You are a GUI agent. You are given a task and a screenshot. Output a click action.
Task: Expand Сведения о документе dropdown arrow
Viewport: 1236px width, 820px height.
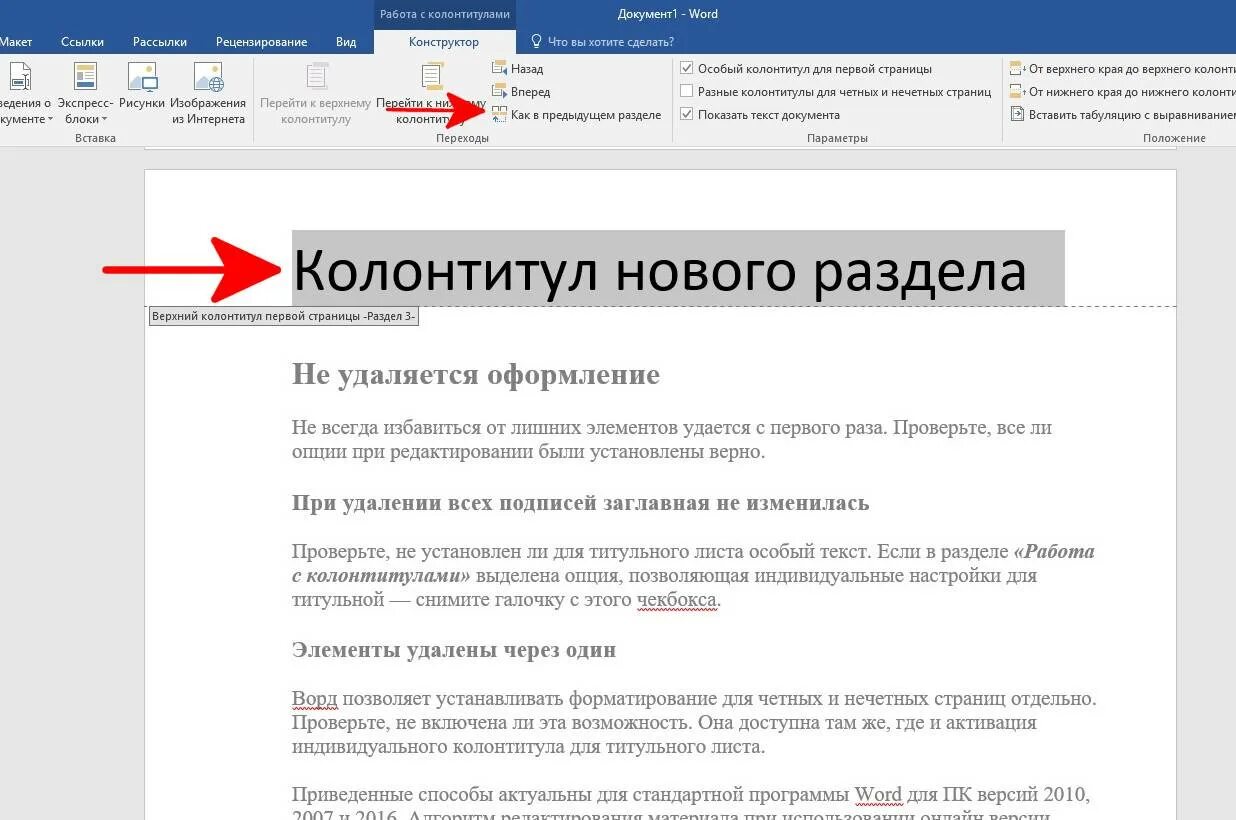(x=50, y=120)
